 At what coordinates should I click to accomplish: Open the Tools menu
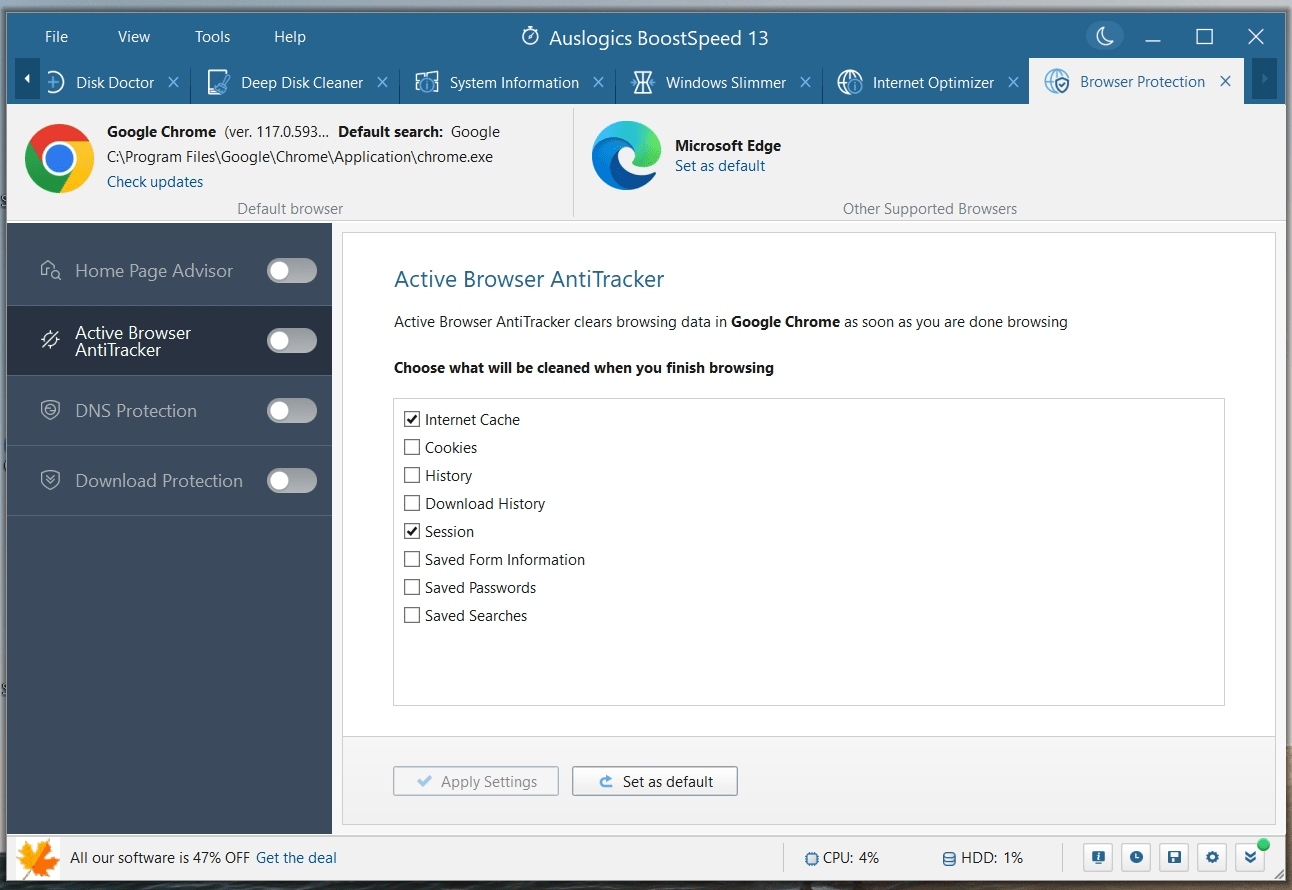click(x=212, y=37)
